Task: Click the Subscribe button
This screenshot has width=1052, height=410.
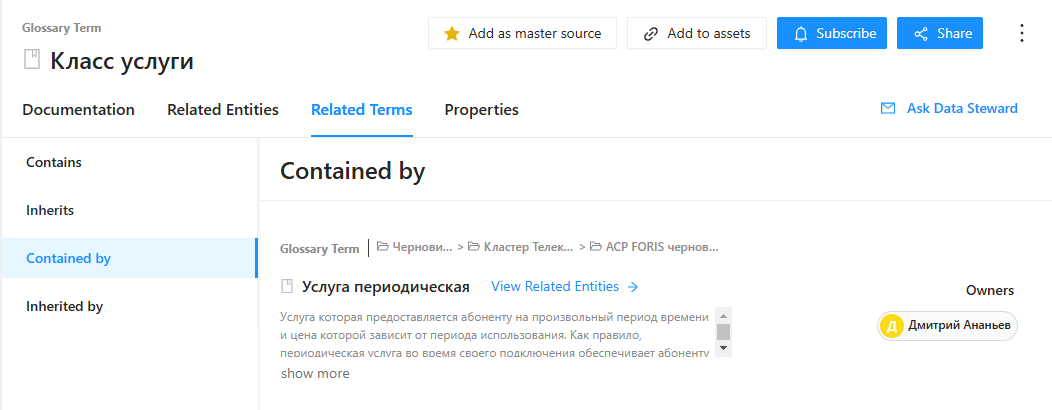Action: point(832,34)
